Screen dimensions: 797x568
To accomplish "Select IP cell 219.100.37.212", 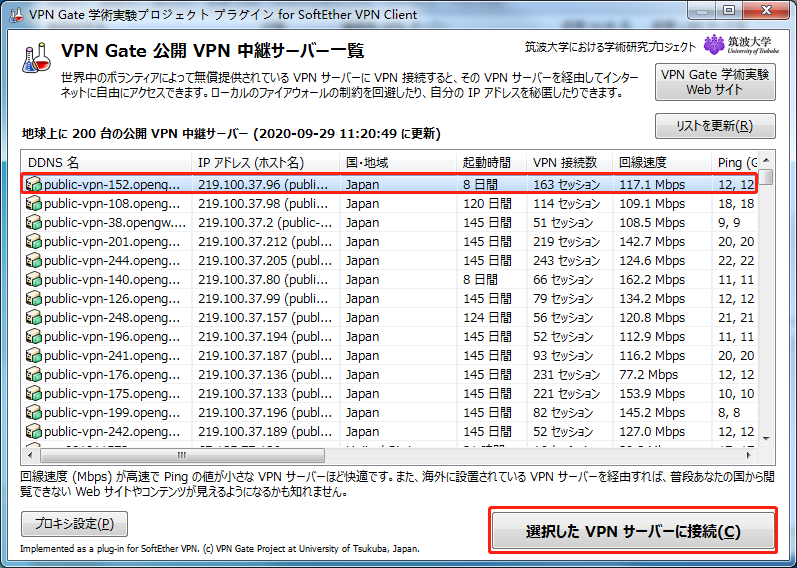I will coord(265,242).
